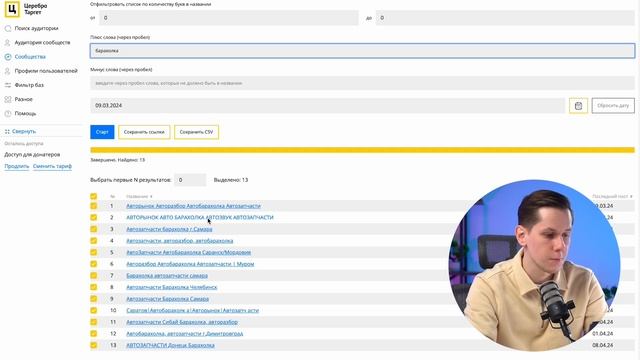The height and width of the screenshot is (360, 640).
Task: Click the Фильтр баз sliders icon
Action: [x=8, y=85]
